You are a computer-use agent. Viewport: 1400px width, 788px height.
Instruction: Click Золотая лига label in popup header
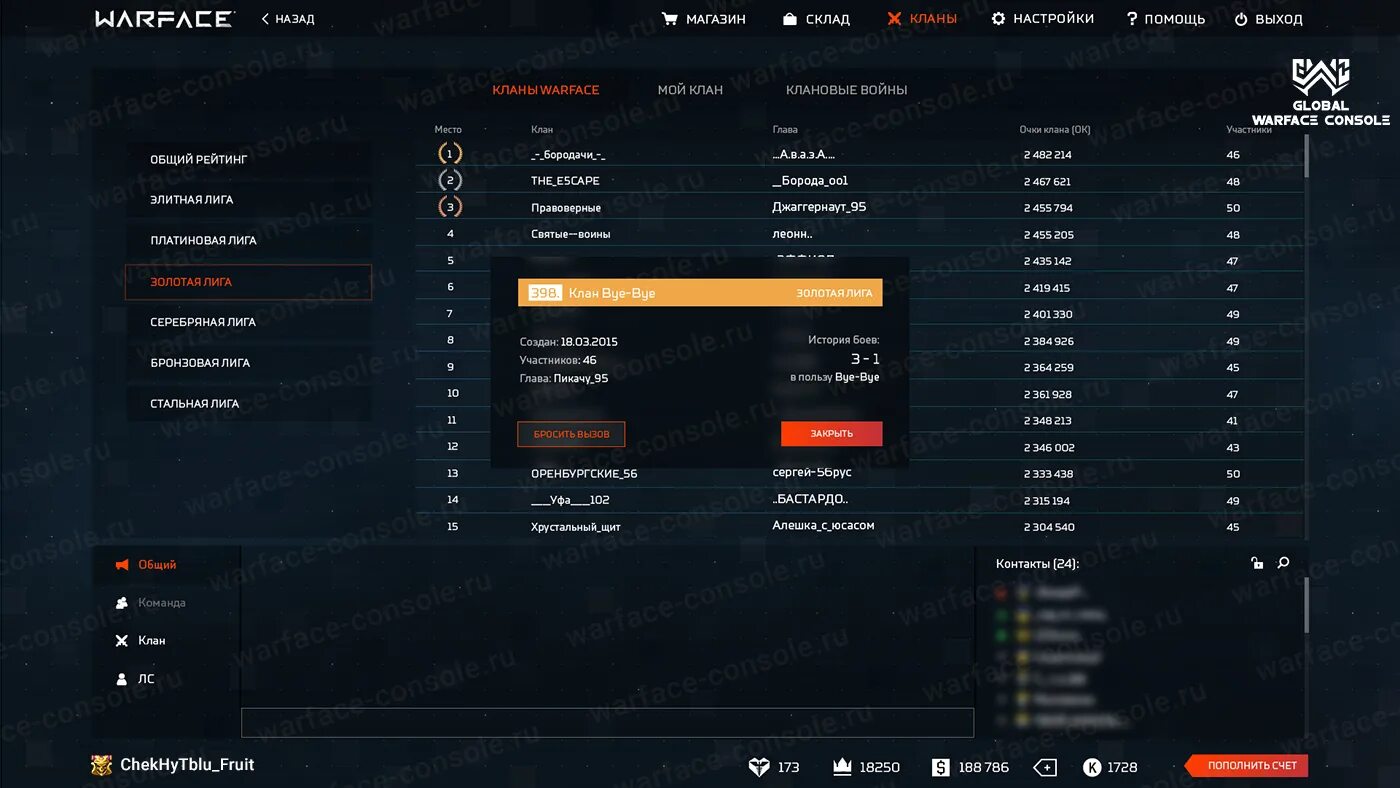(834, 293)
